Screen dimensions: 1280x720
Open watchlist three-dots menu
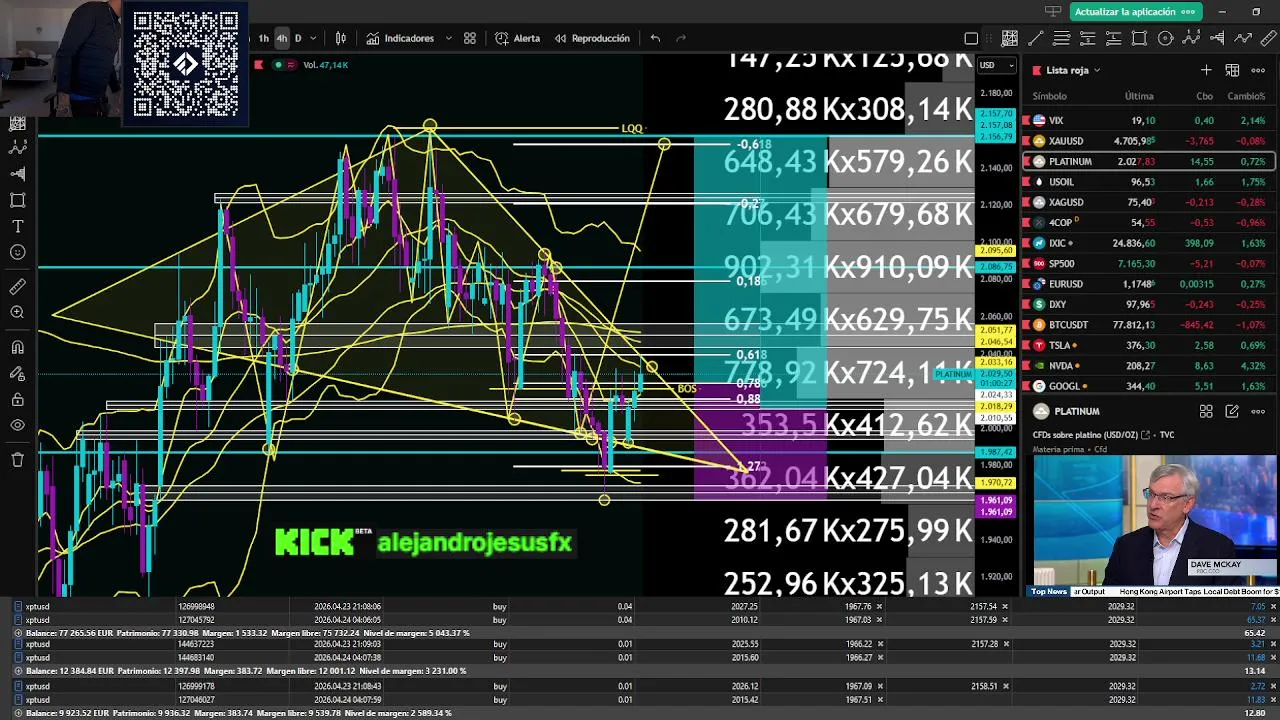coord(1258,70)
